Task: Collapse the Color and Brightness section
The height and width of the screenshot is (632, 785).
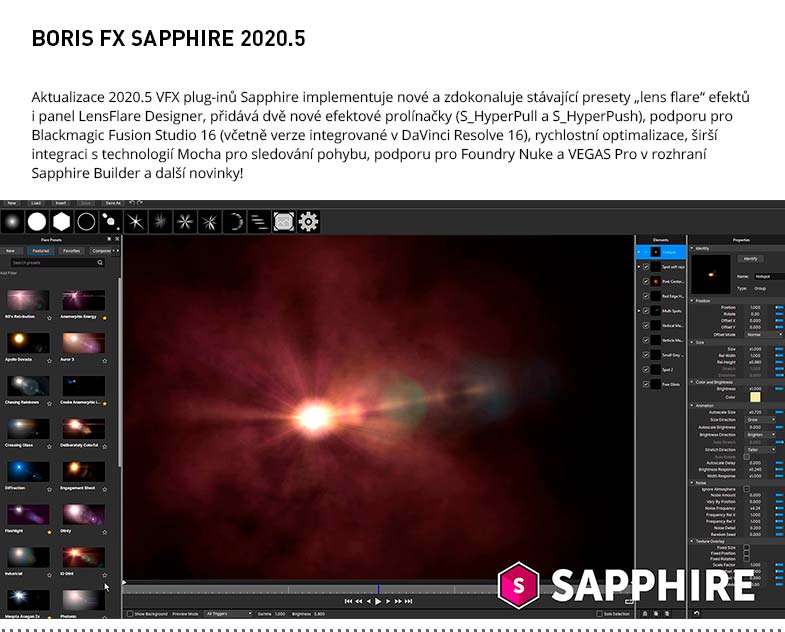Action: click(692, 382)
